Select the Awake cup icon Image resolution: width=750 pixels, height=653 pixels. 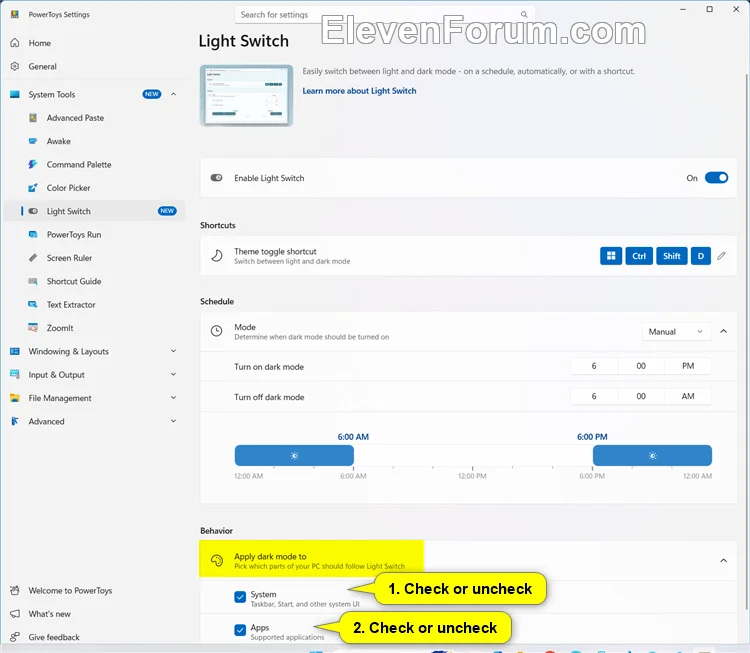(33, 141)
